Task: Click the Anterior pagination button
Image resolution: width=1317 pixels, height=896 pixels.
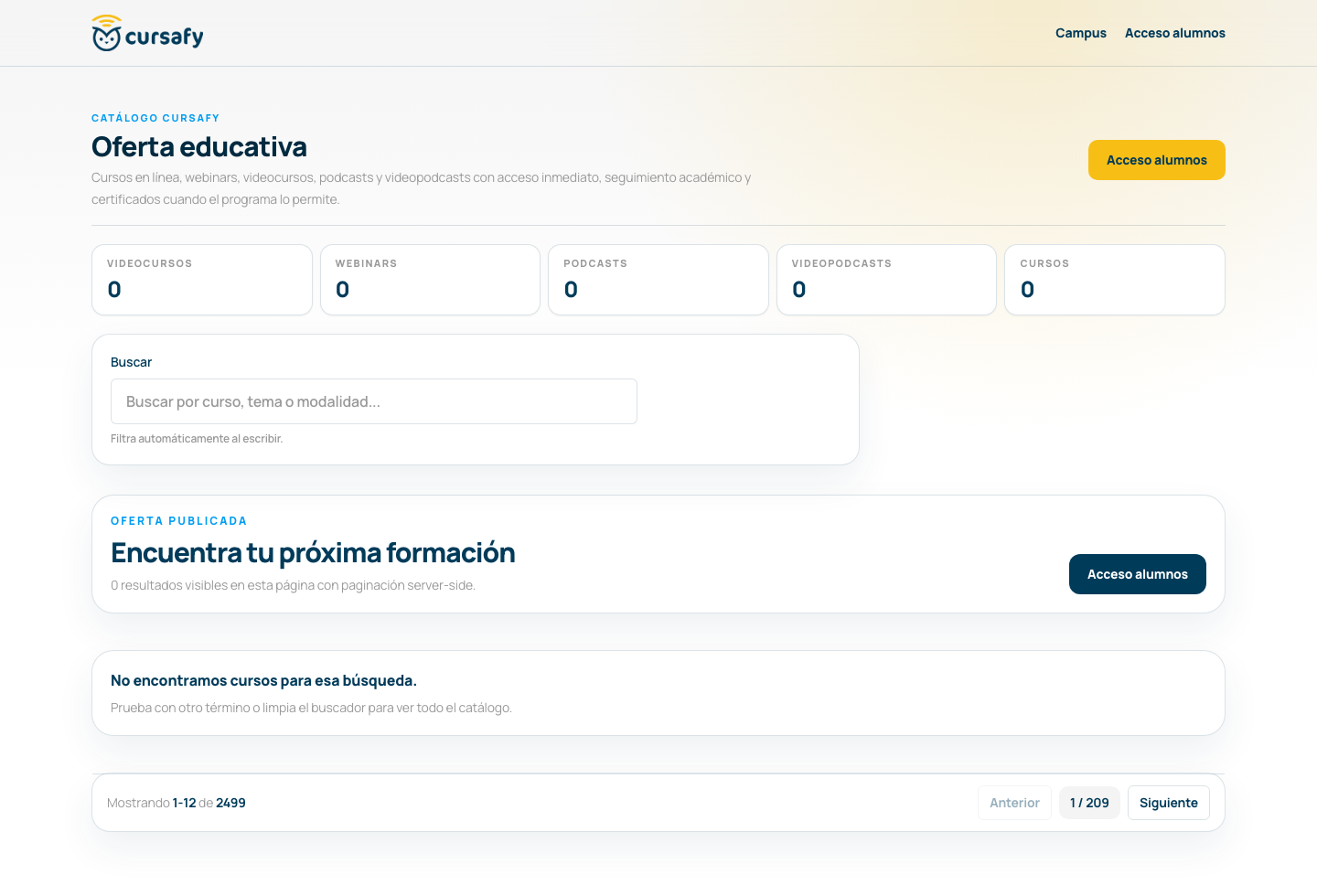Action: pyautogui.click(x=1014, y=803)
